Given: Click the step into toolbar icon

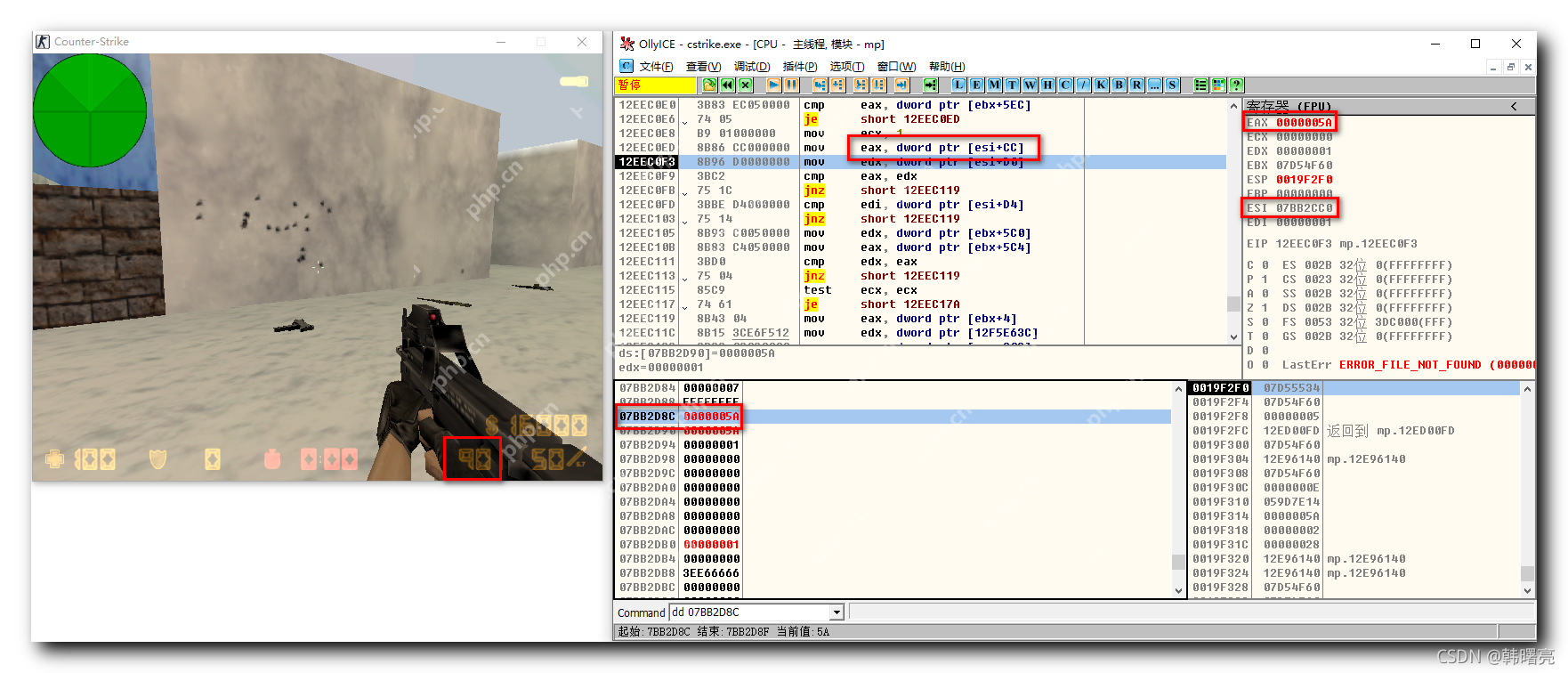Looking at the screenshot, I should click(x=820, y=85).
